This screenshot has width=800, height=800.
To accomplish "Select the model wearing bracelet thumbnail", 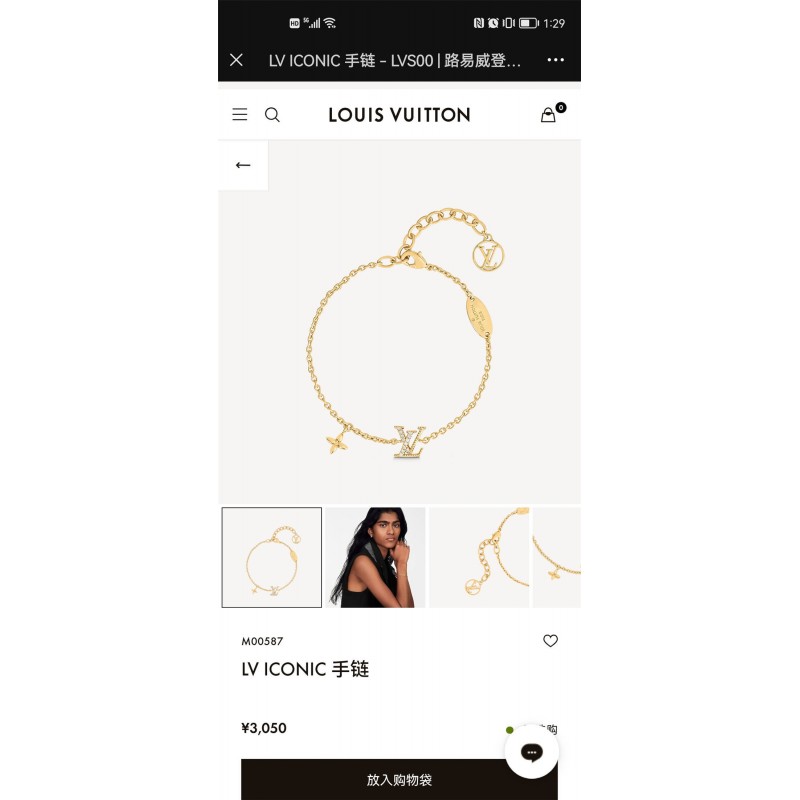I will (376, 557).
